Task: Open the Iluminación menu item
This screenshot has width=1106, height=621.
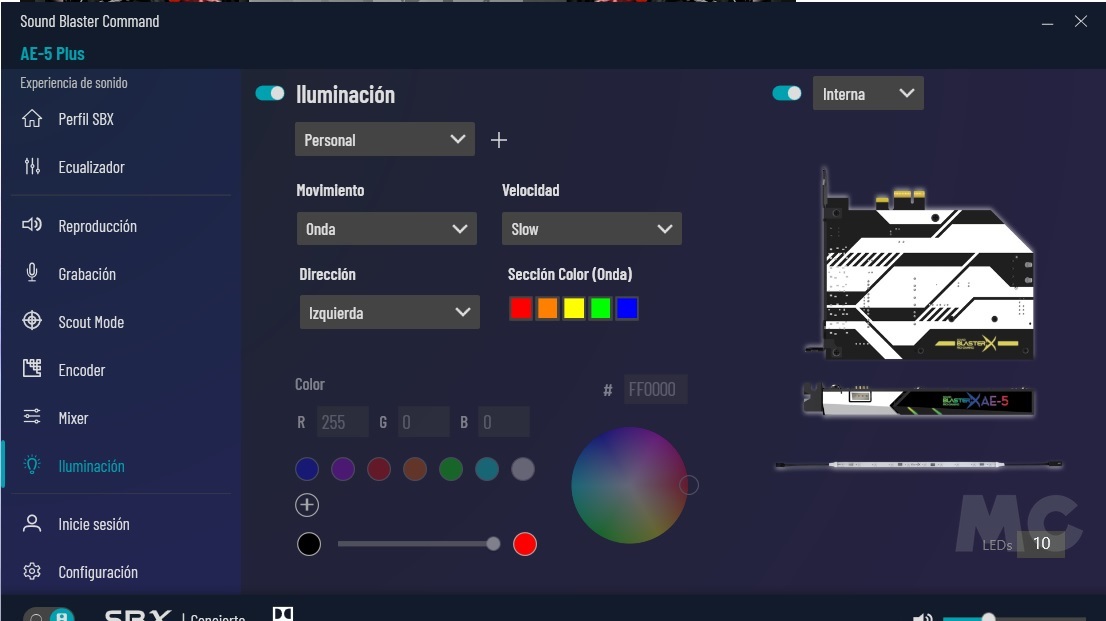Action: tap(91, 466)
